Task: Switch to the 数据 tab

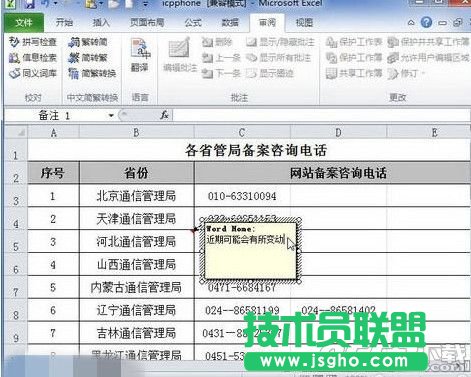Action: (230, 23)
